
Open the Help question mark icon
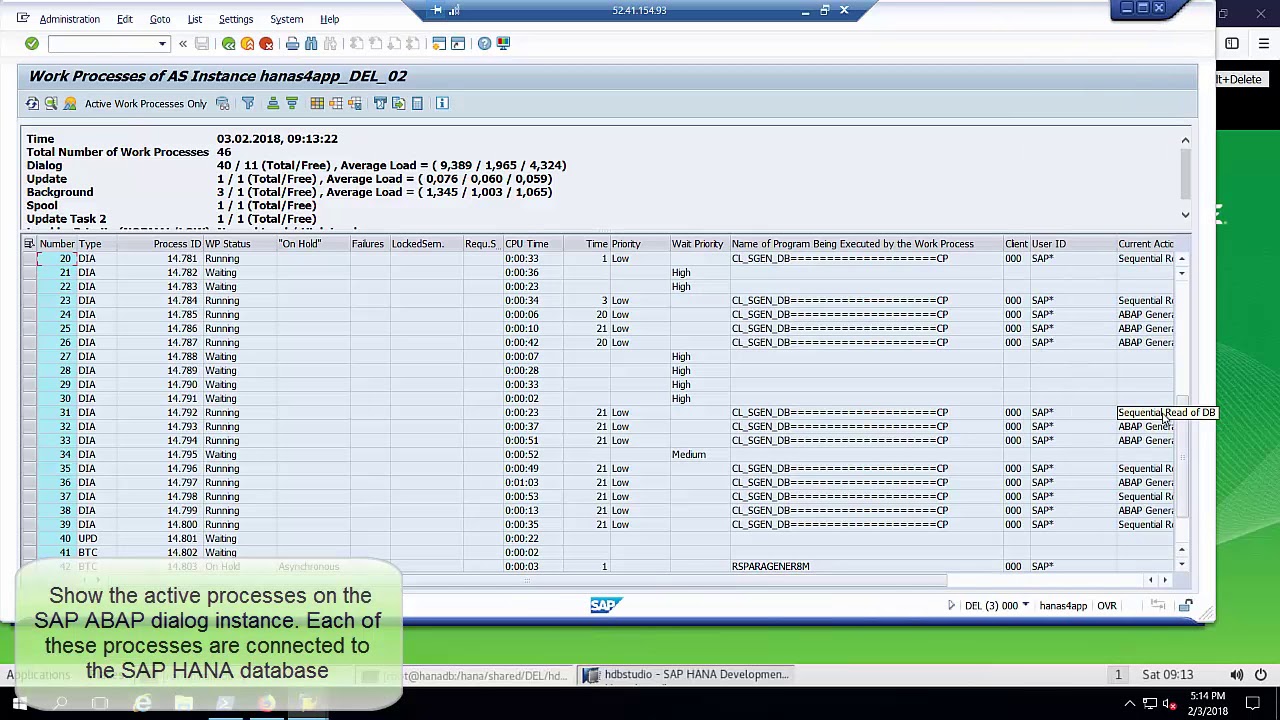point(484,43)
